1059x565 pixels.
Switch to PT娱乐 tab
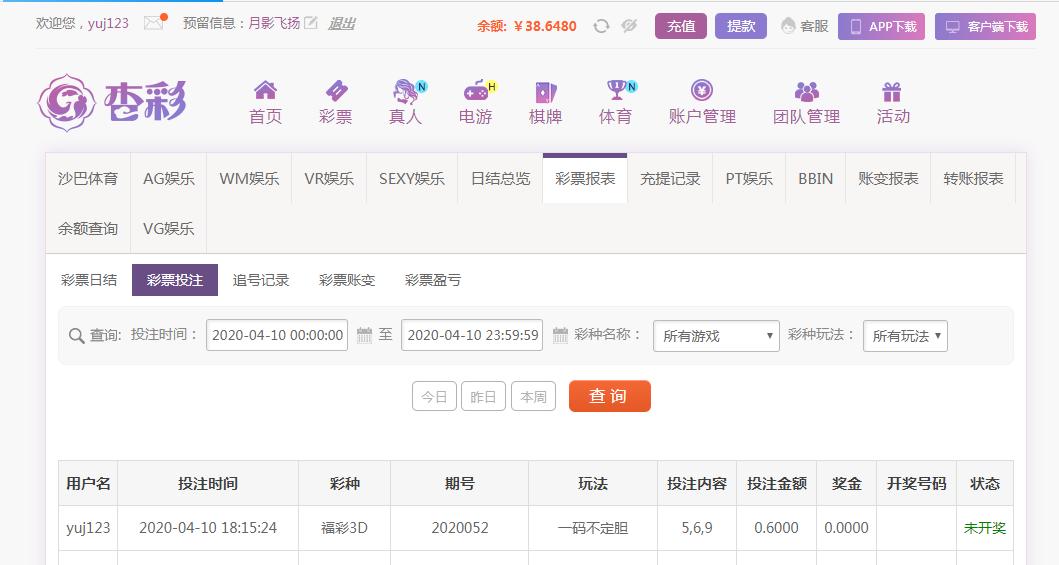click(x=749, y=179)
